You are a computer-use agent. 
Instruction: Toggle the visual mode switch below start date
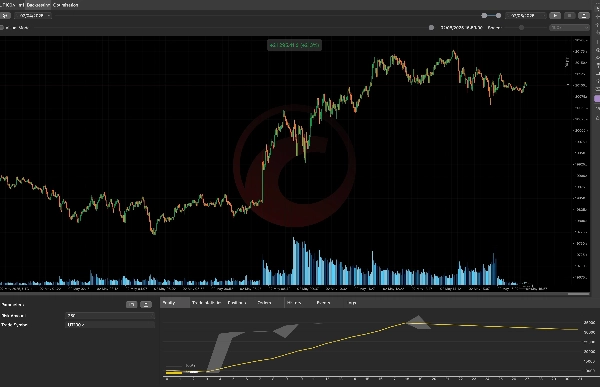click(x=2, y=28)
